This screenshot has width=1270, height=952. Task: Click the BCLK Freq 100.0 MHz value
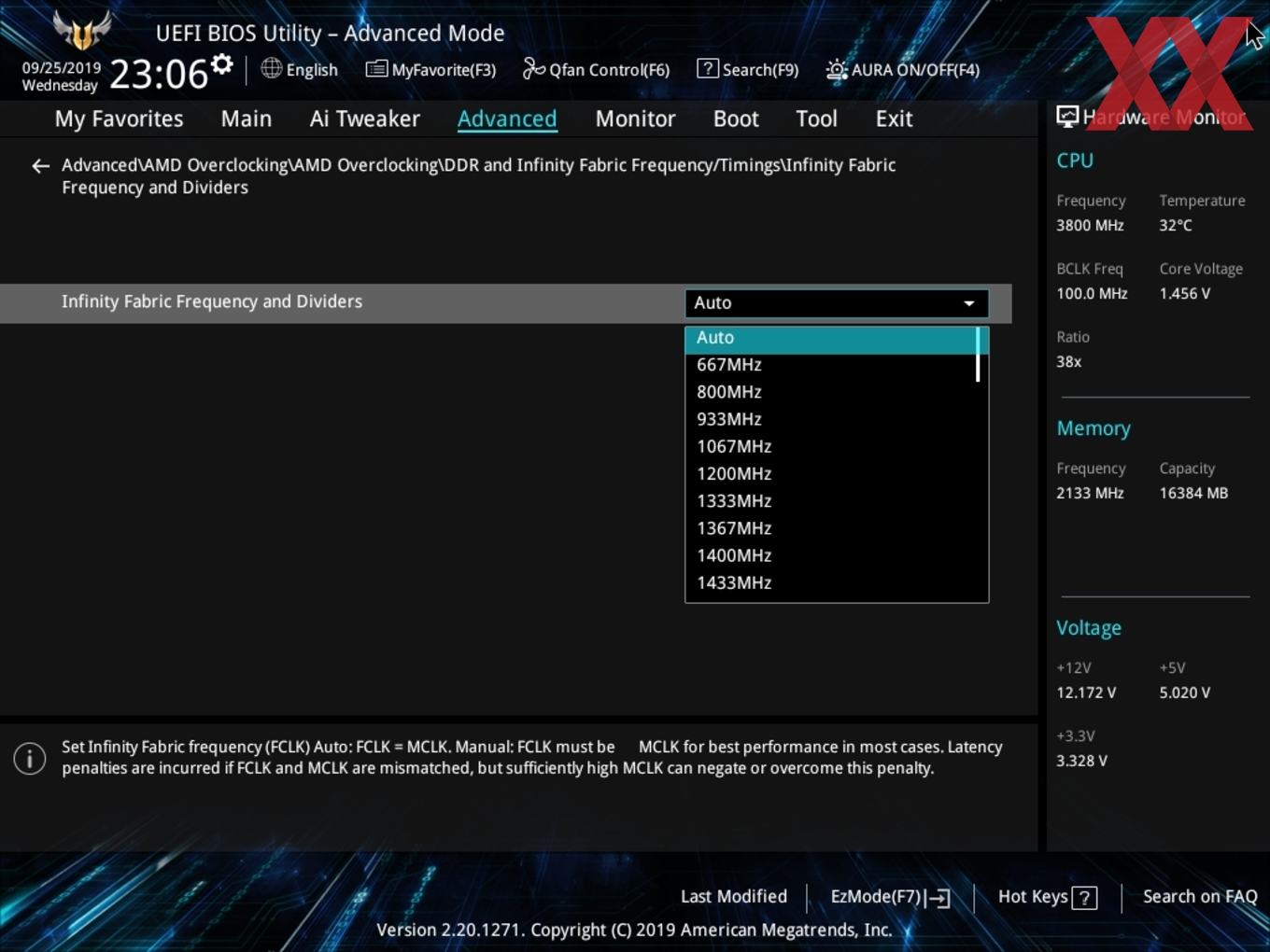click(1092, 294)
